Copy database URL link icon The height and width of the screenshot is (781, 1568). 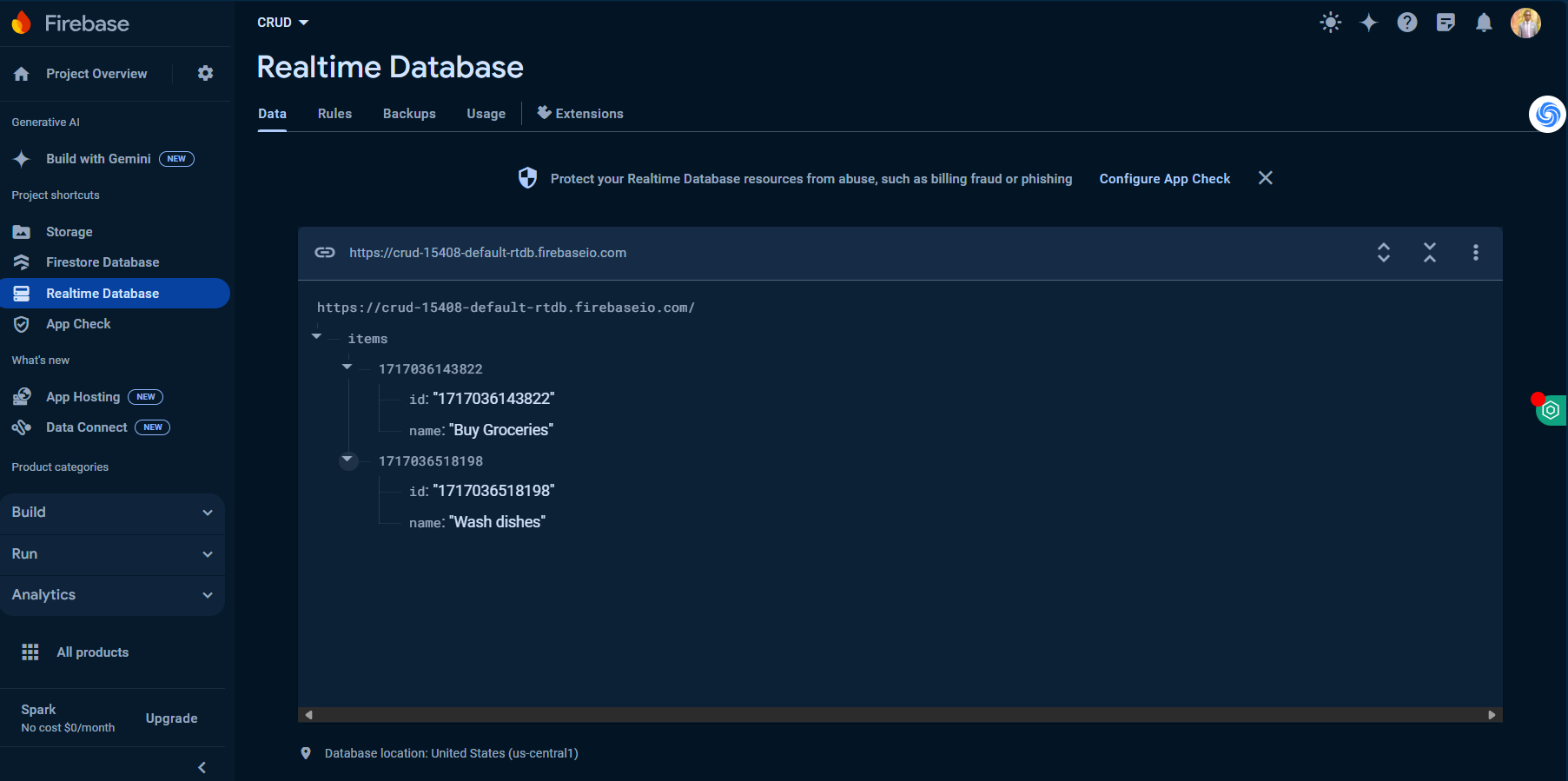[325, 253]
